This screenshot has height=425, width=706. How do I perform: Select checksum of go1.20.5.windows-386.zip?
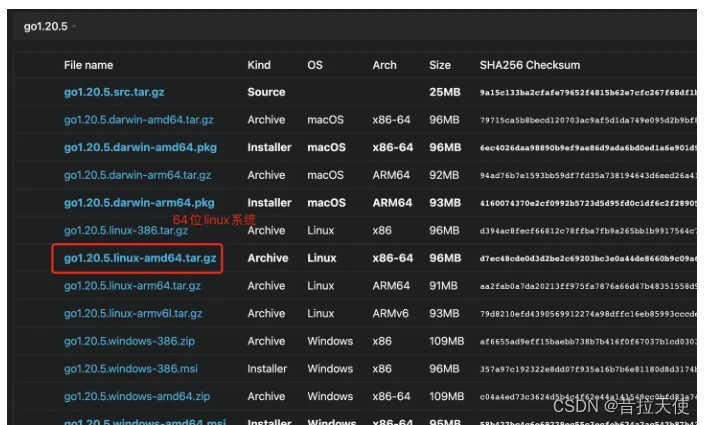click(588, 341)
